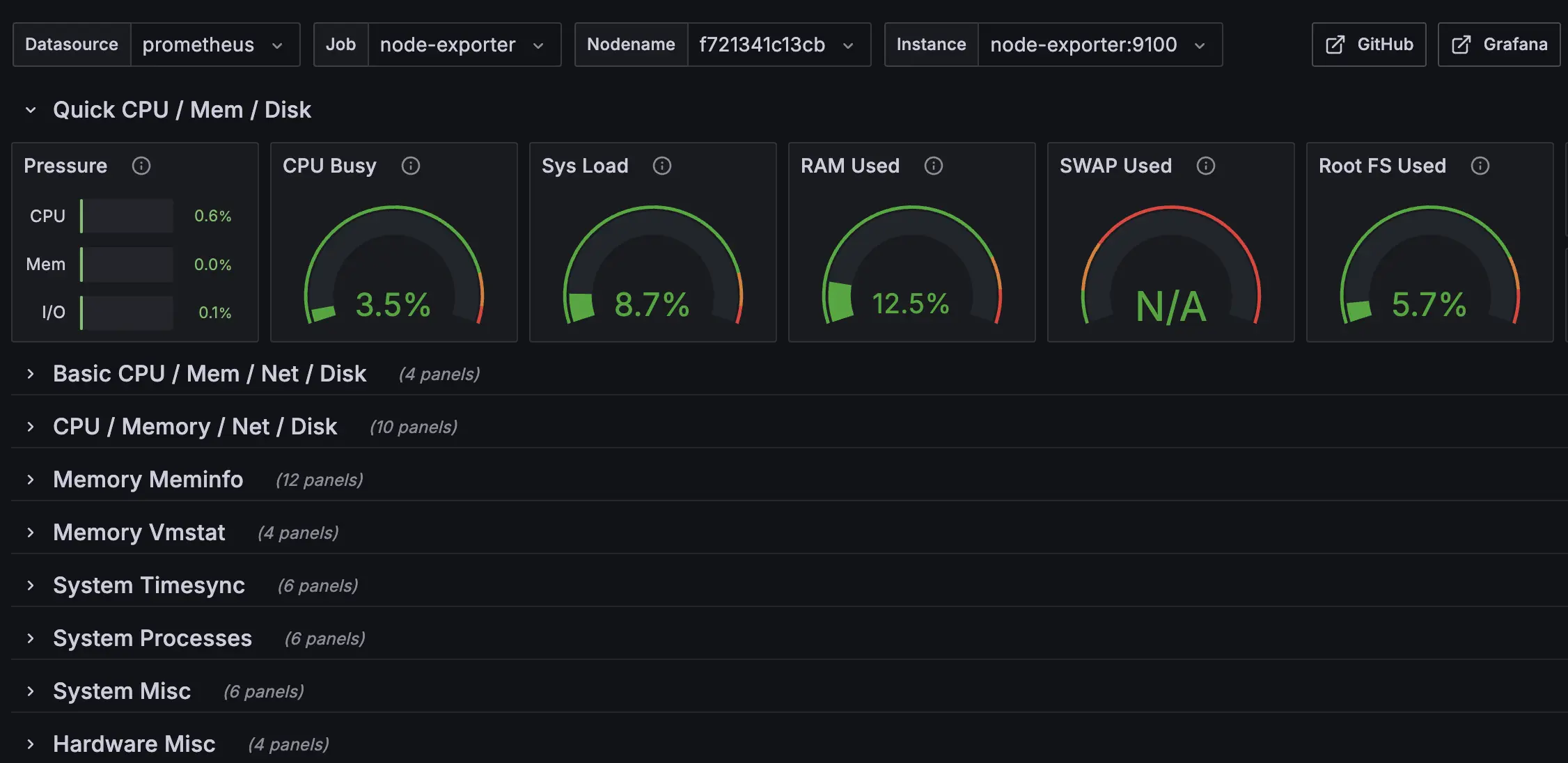The width and height of the screenshot is (1568, 763).
Task: Click the GitHub button
Action: [1367, 44]
